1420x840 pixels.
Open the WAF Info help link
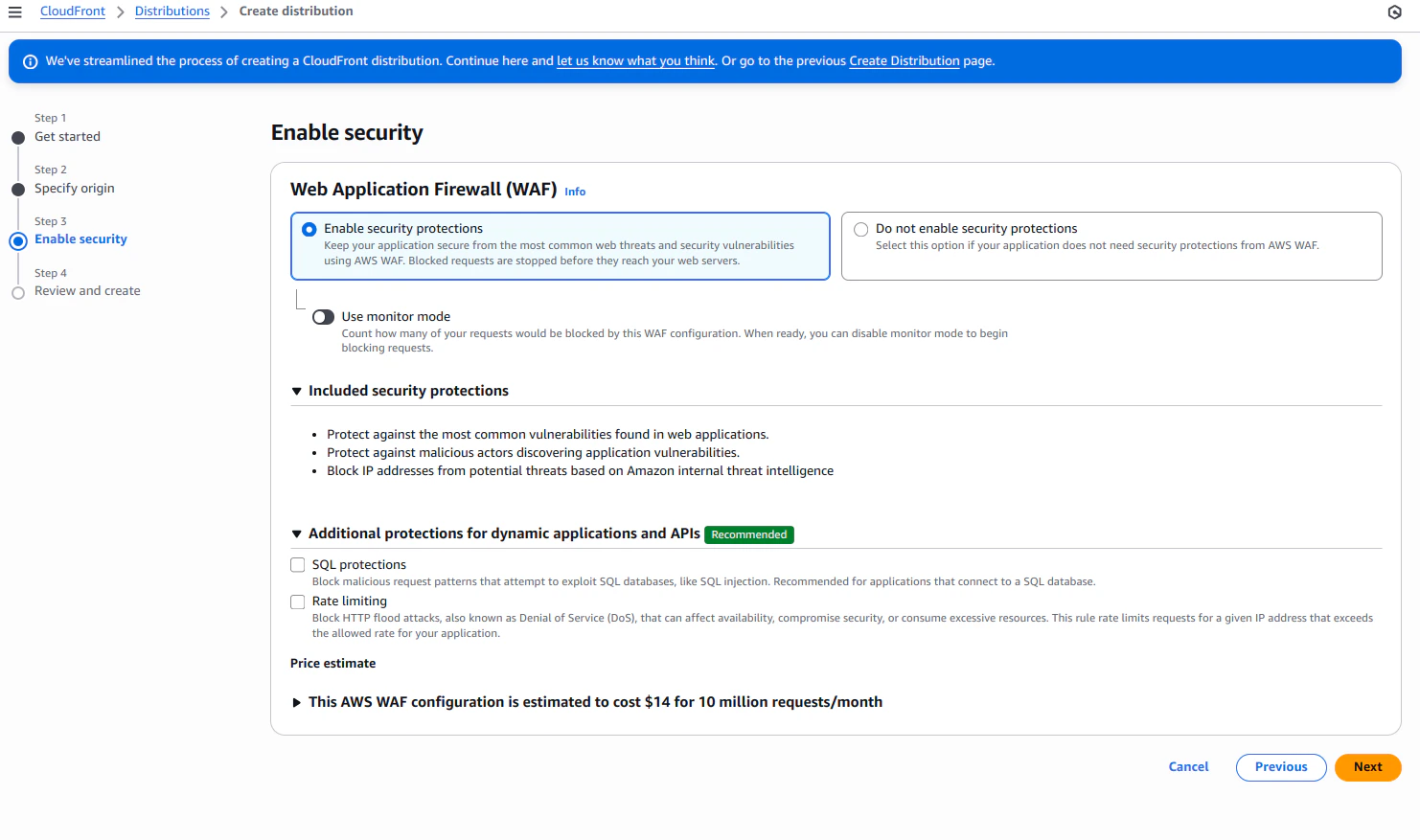(575, 192)
